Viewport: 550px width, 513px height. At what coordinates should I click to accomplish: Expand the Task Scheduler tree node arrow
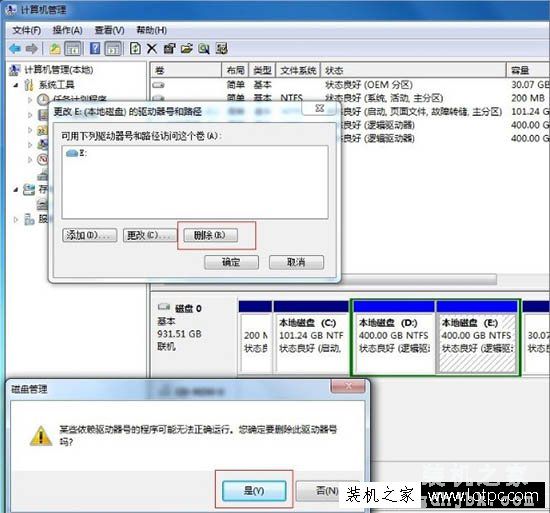30,100
